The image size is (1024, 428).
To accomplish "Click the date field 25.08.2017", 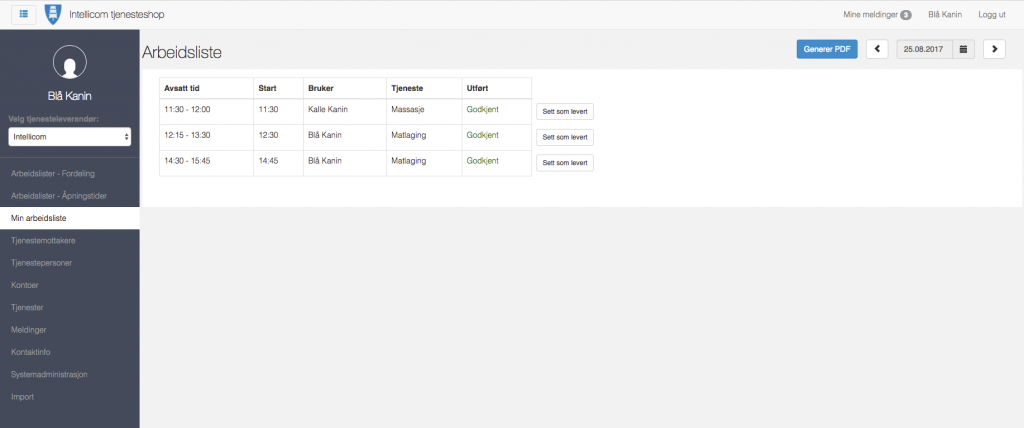I will click(x=924, y=49).
